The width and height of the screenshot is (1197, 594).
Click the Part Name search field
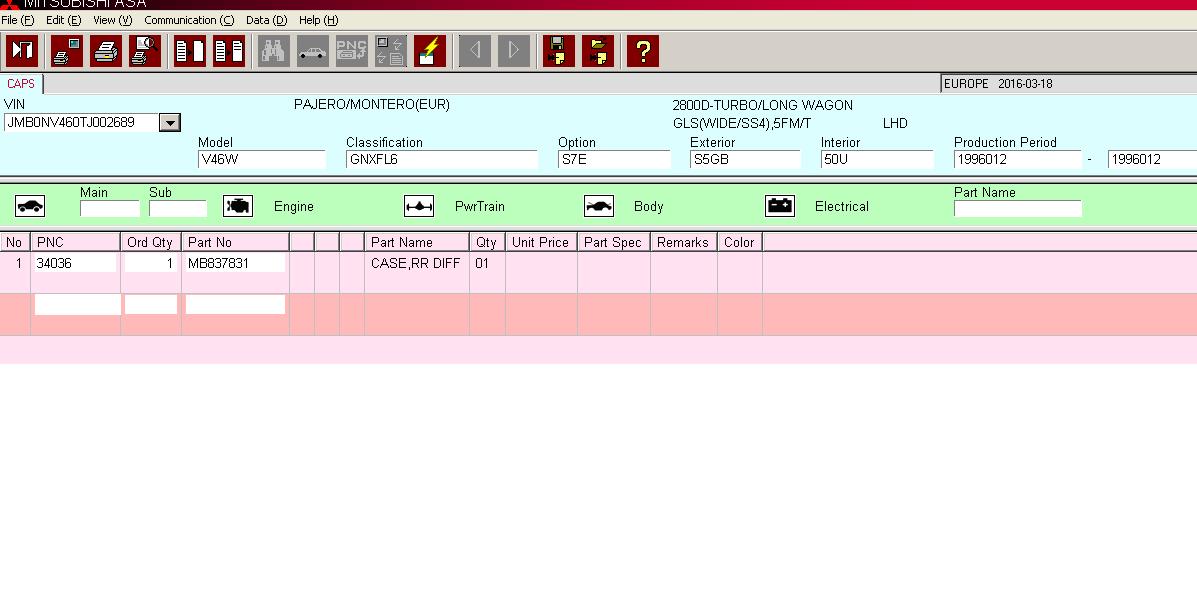coord(1018,208)
